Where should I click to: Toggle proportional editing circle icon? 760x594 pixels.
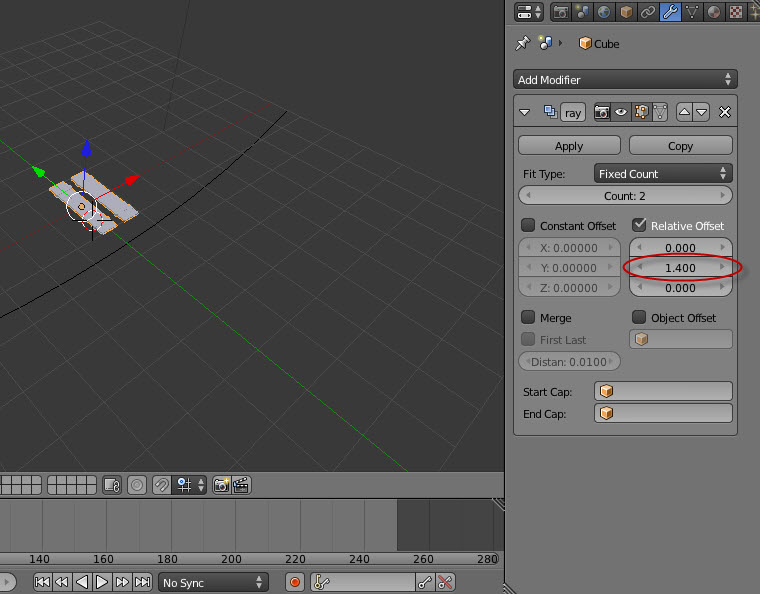pyautogui.click(x=137, y=485)
